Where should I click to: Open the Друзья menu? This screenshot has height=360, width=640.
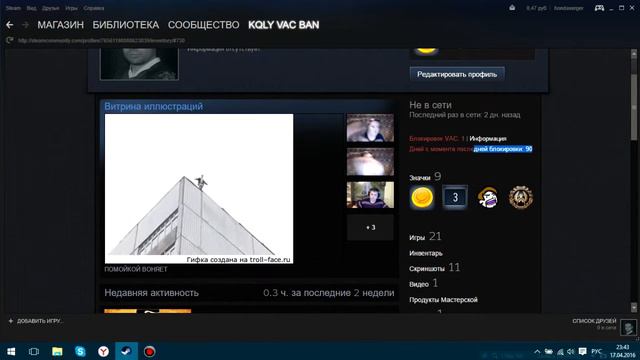tap(51, 8)
